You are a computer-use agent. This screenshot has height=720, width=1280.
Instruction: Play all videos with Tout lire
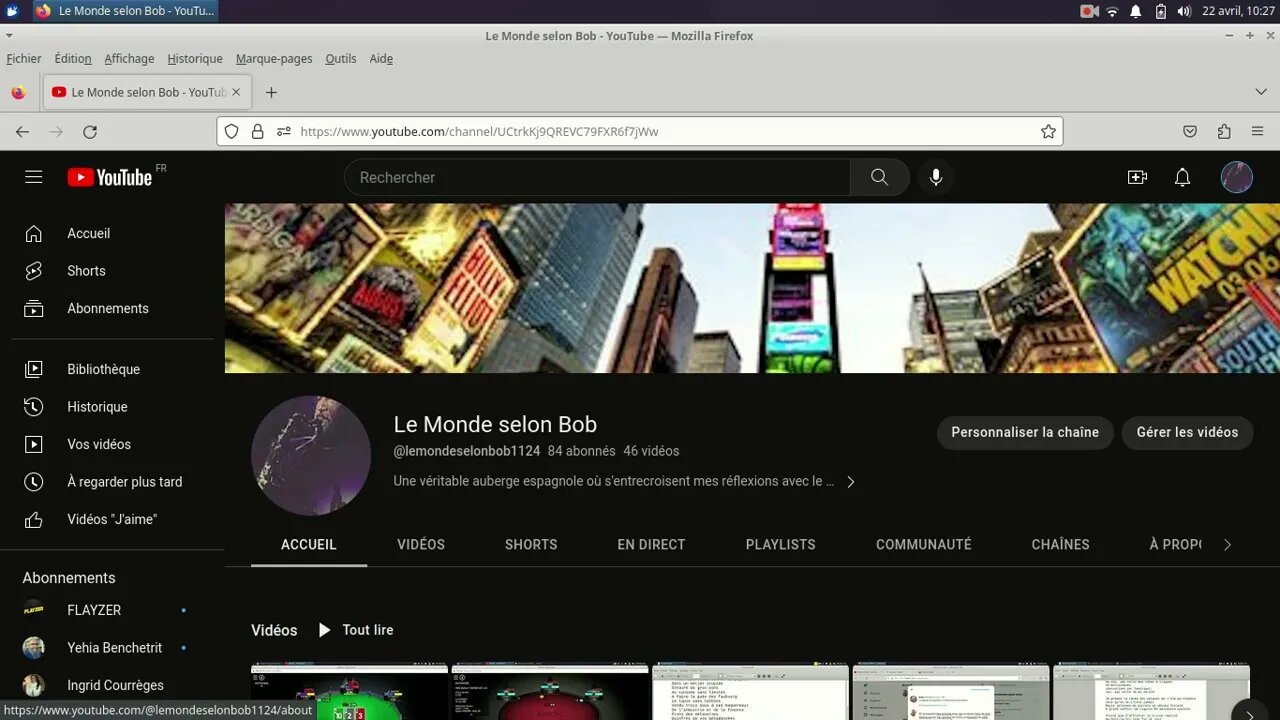tap(355, 630)
